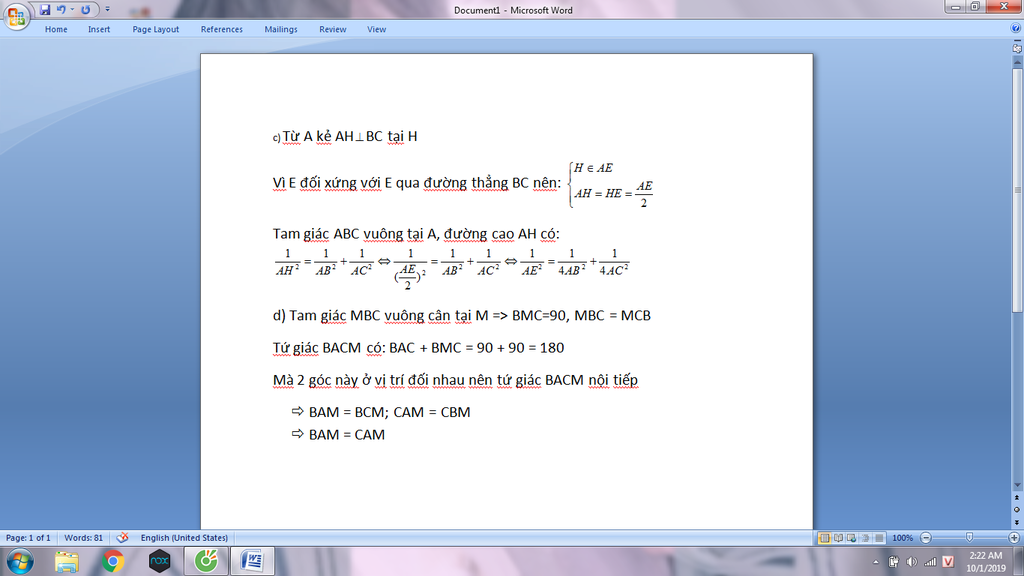Screen dimensions: 1024x576
Task: Click the Words: 81 count
Action: 84,538
